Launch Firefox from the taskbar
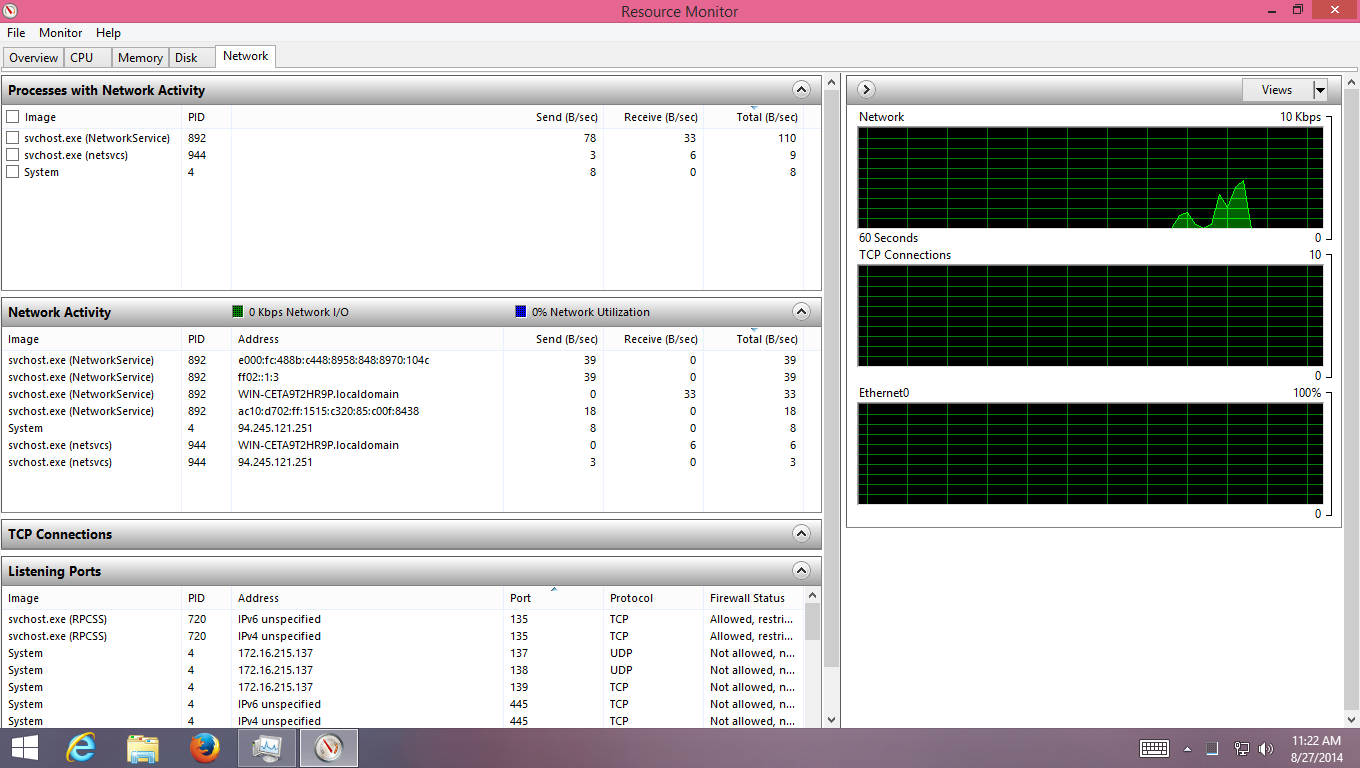The height and width of the screenshot is (768, 1360). [204, 747]
